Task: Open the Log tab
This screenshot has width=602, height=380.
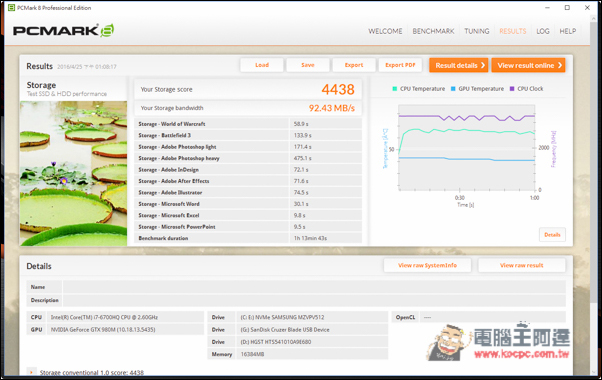Action: (543, 31)
